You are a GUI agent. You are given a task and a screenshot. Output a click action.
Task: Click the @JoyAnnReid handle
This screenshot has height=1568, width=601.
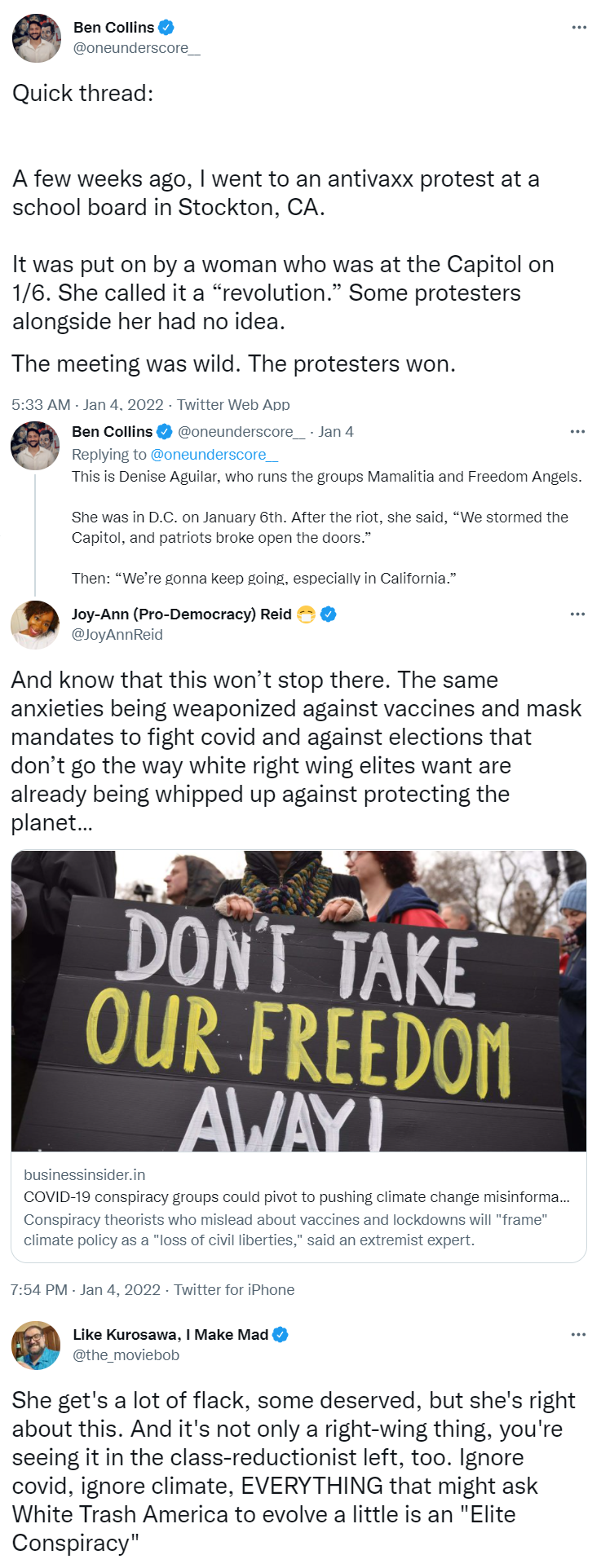pos(117,635)
